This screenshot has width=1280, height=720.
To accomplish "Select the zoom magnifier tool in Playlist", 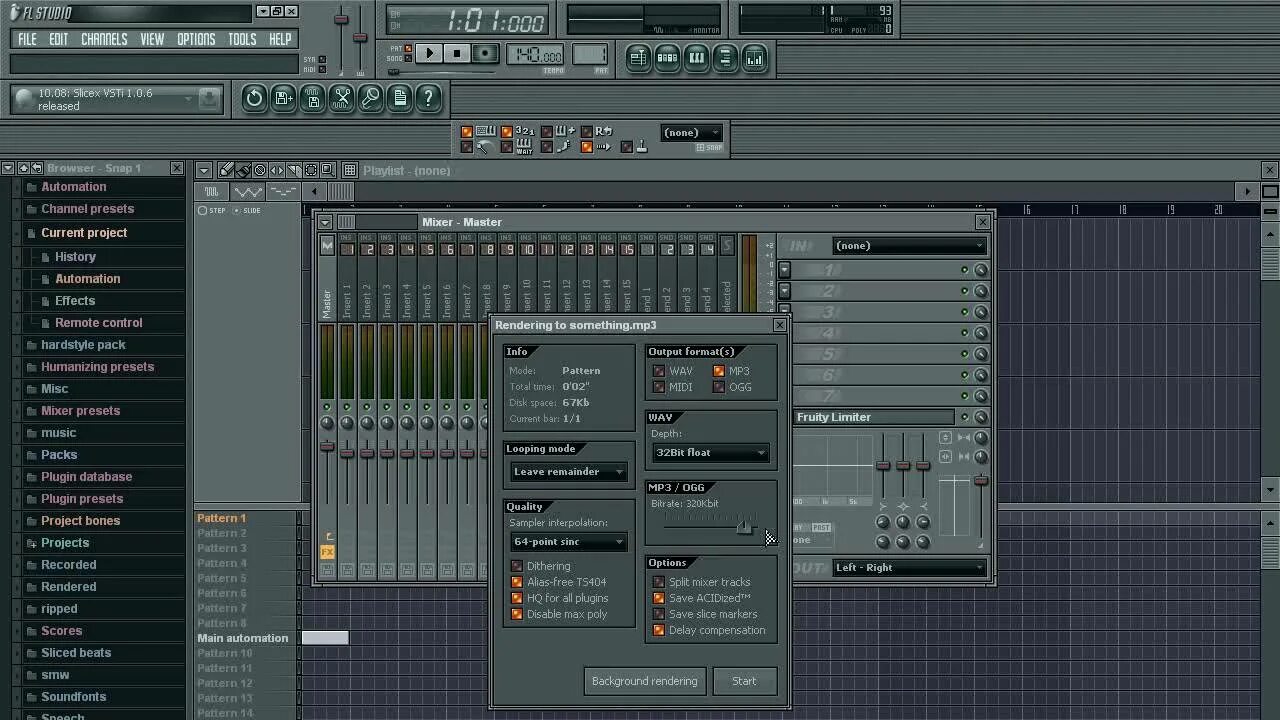I will tap(327, 170).
